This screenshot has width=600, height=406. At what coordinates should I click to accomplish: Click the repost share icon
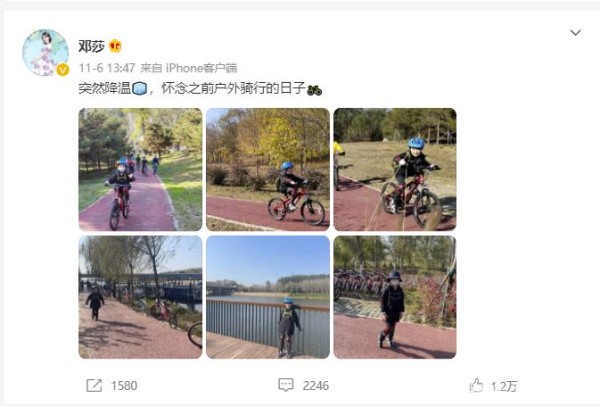(94, 385)
